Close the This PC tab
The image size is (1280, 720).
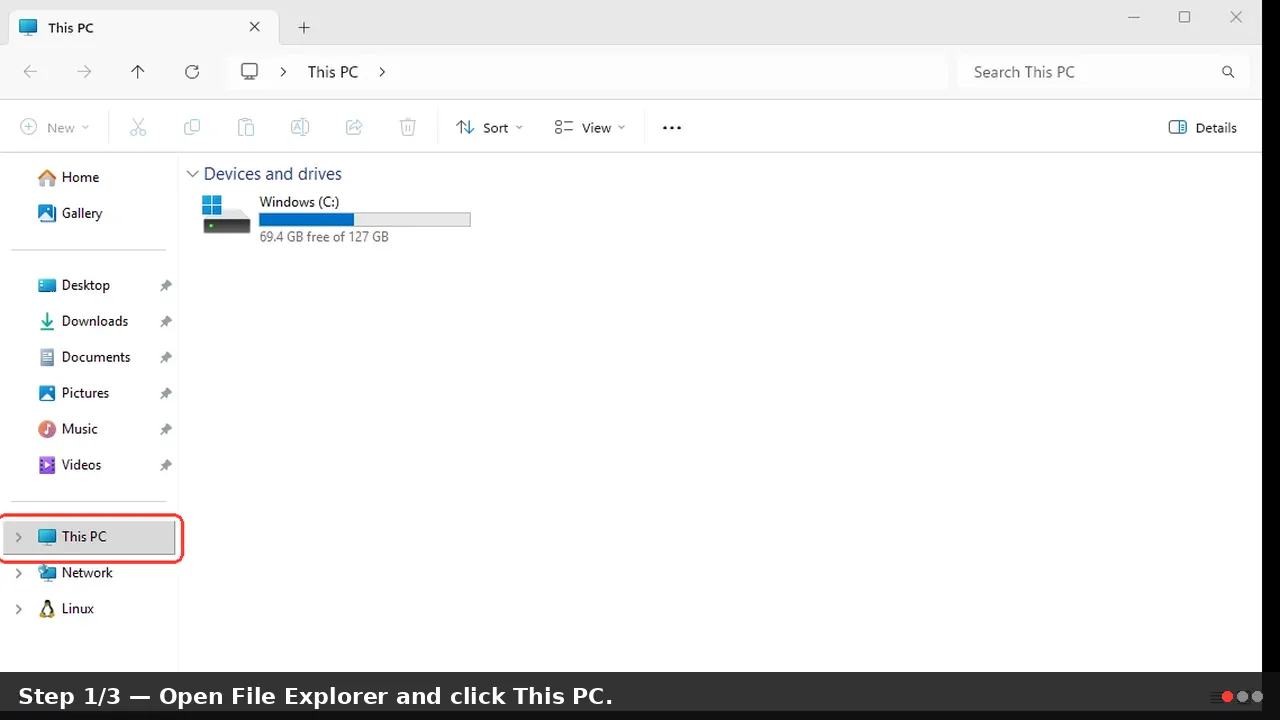point(254,28)
